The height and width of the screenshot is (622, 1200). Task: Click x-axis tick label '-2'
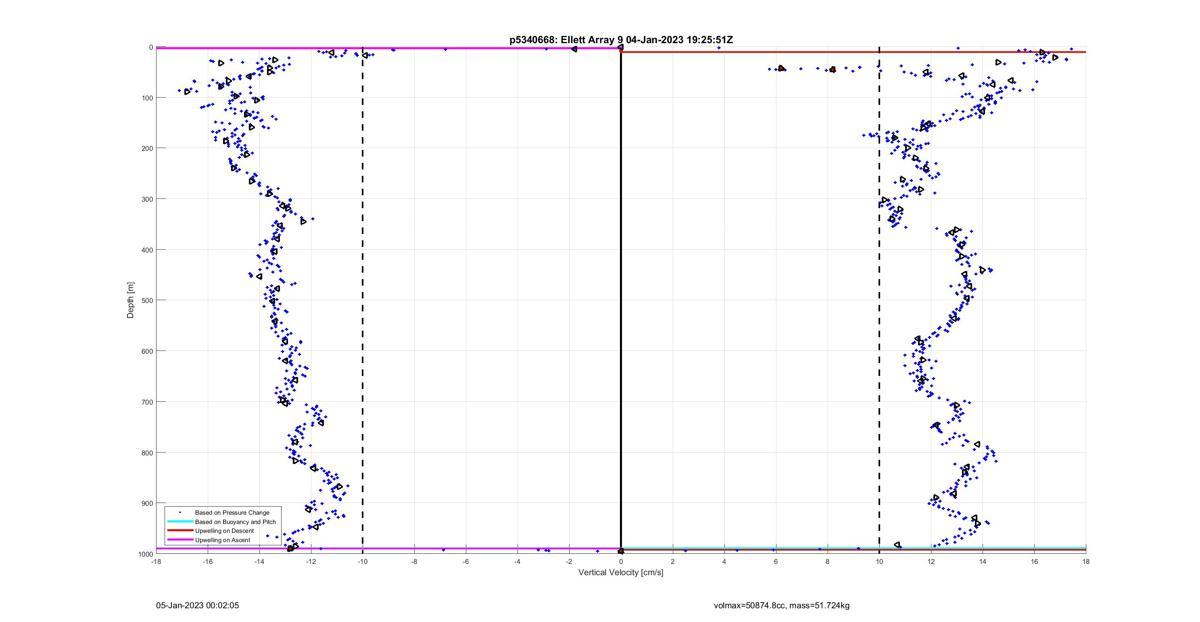coord(569,561)
